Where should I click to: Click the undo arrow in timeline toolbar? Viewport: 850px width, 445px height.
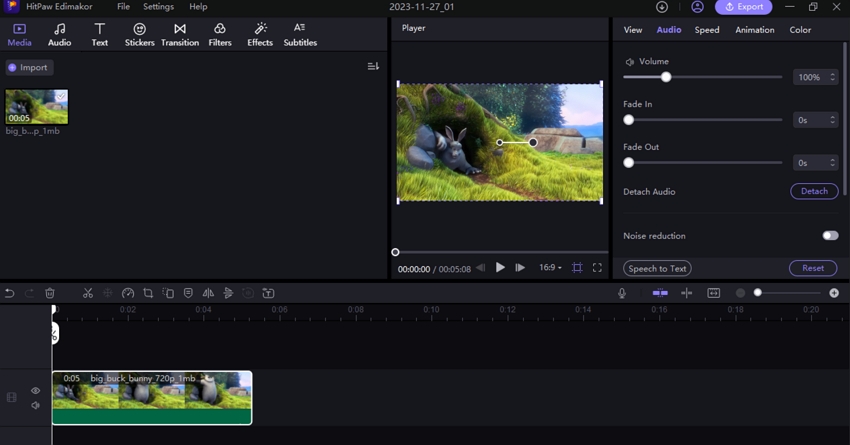coord(10,293)
